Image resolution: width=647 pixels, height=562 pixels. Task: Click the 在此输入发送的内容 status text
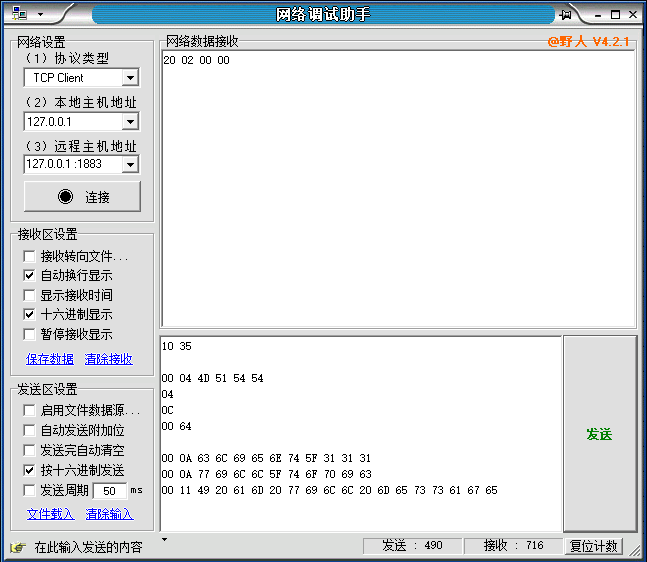(x=88, y=548)
